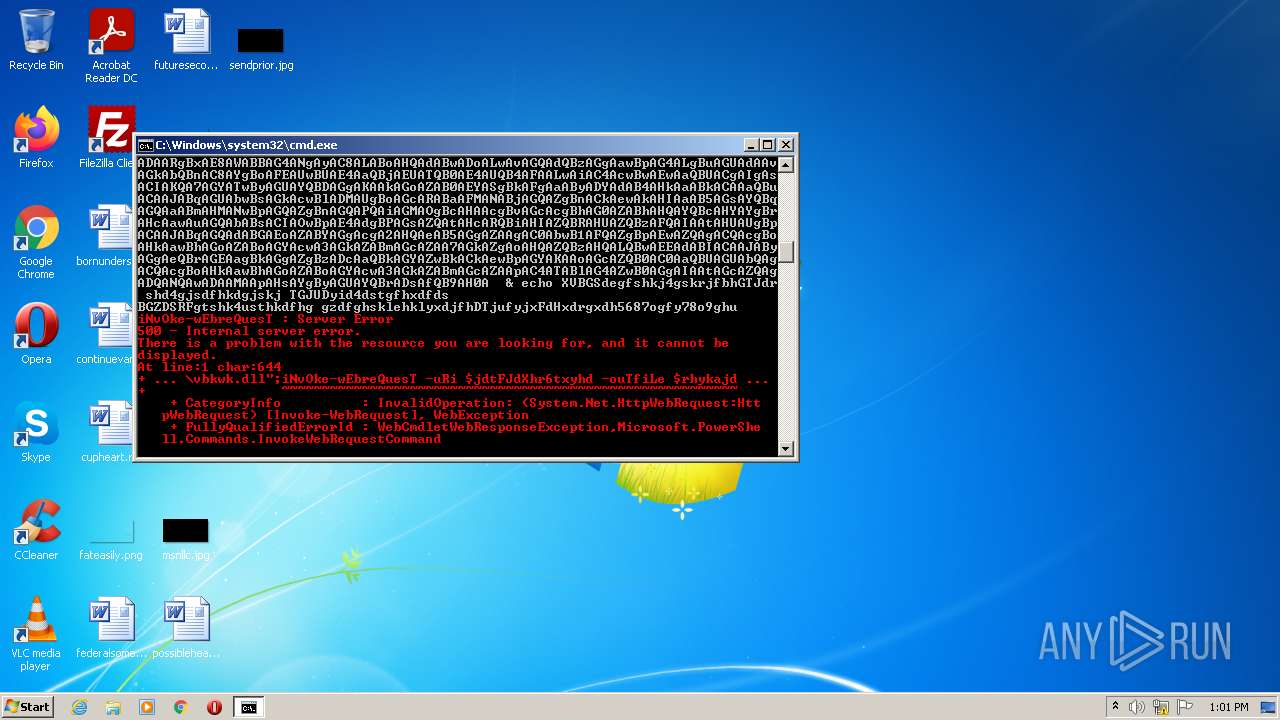Open the federalsome Word document
This screenshot has height=720, width=1280.
pos(111,628)
